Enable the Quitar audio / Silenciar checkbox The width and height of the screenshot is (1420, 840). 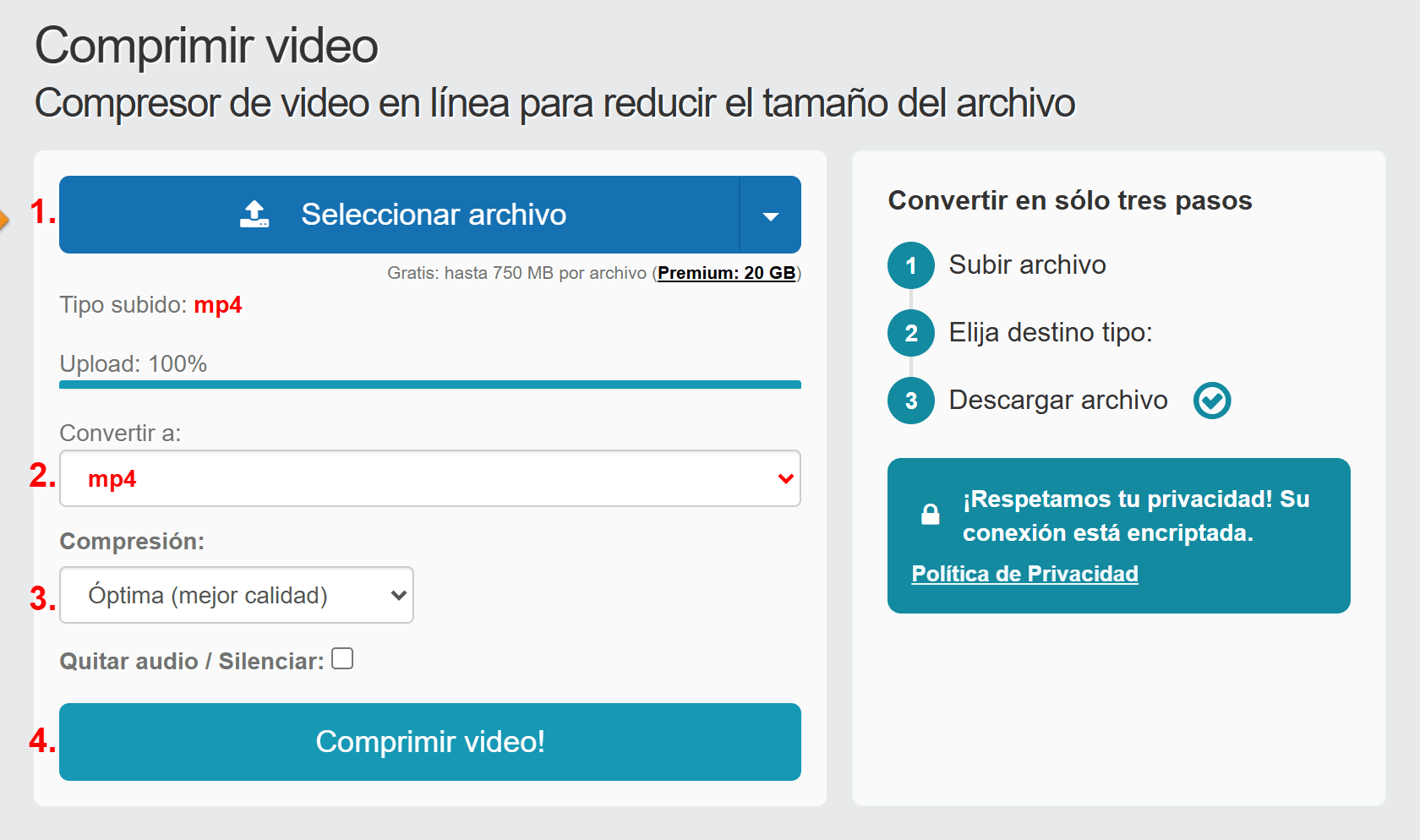pos(342,658)
